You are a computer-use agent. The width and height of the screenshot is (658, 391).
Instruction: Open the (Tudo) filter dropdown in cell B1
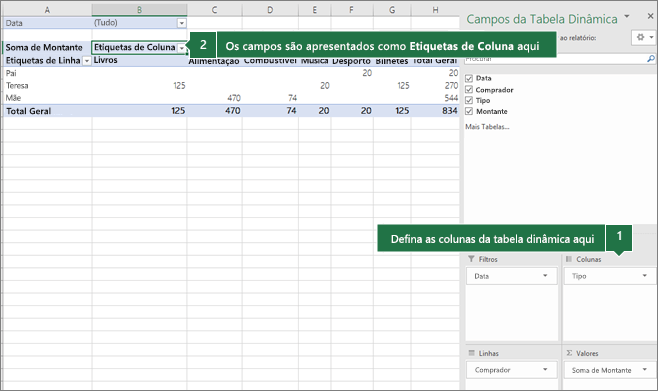coord(182,23)
